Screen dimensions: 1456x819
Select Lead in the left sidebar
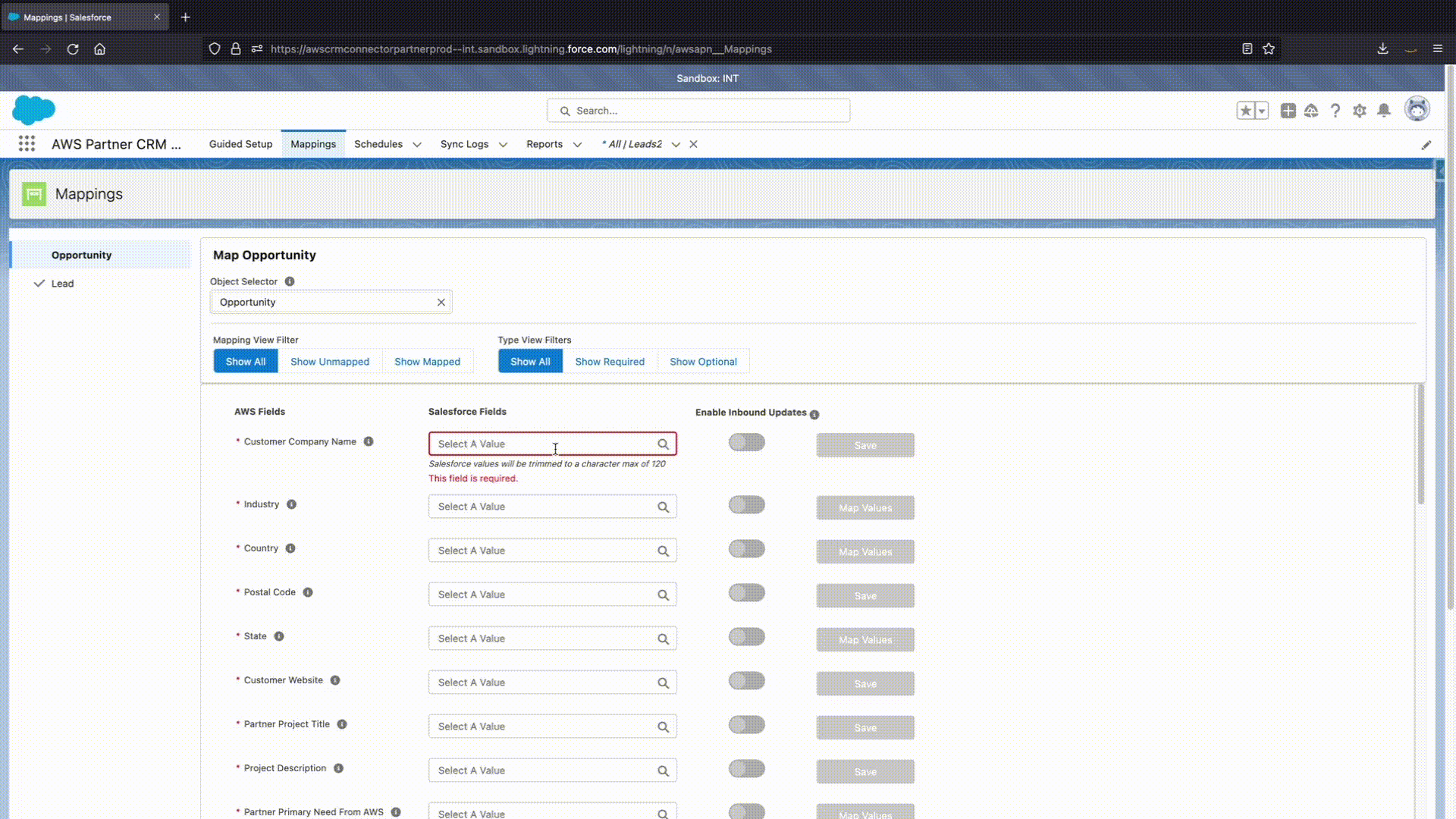pos(63,284)
